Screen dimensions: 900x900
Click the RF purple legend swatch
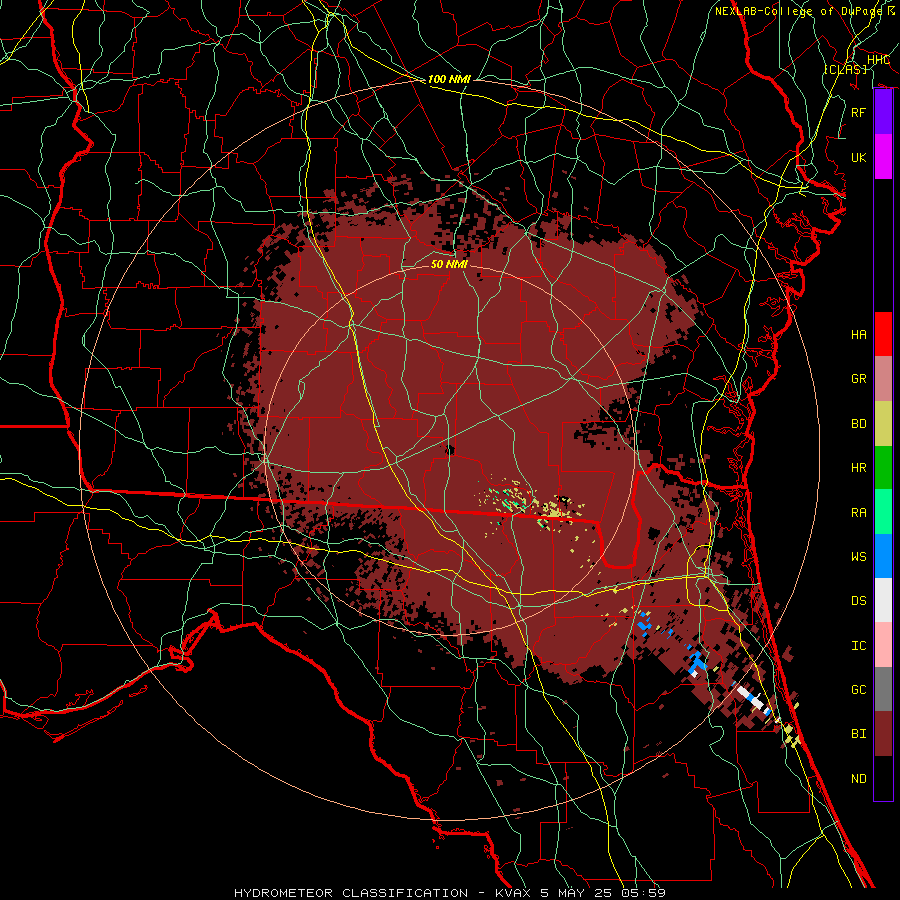click(883, 112)
